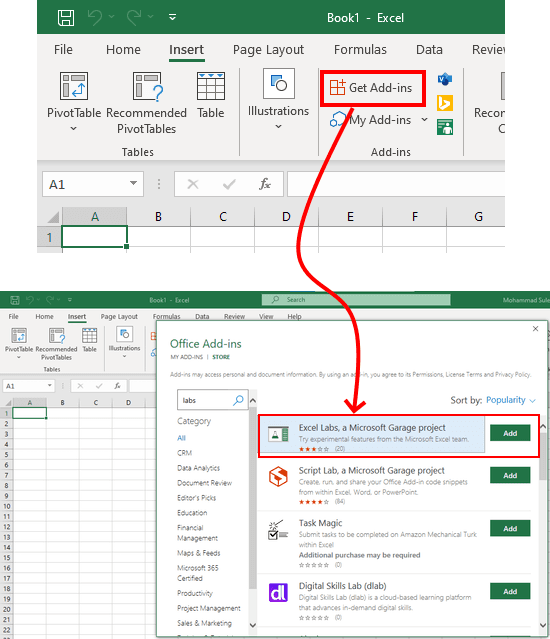Open the Data tab in the top ribbon
The image size is (550, 639).
429,50
